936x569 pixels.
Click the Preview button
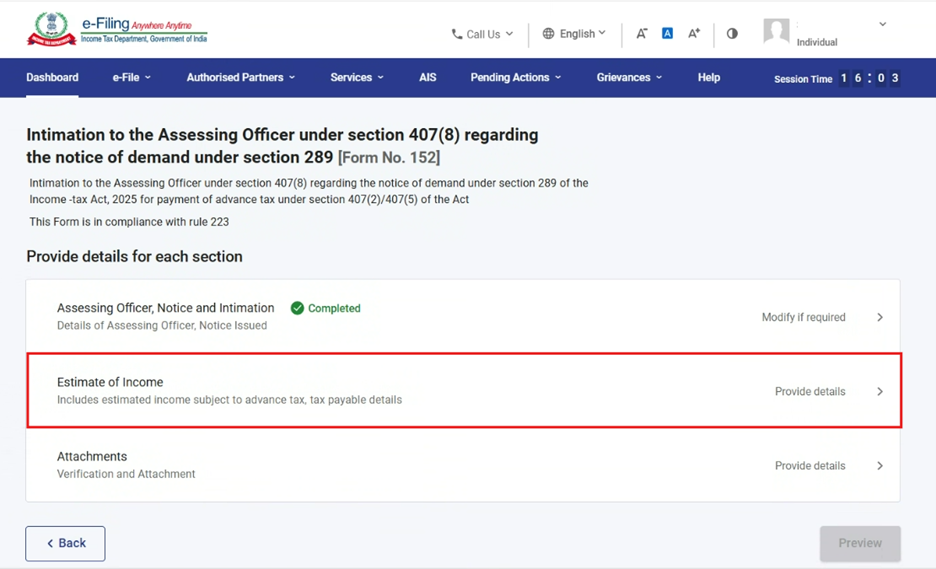click(x=860, y=543)
